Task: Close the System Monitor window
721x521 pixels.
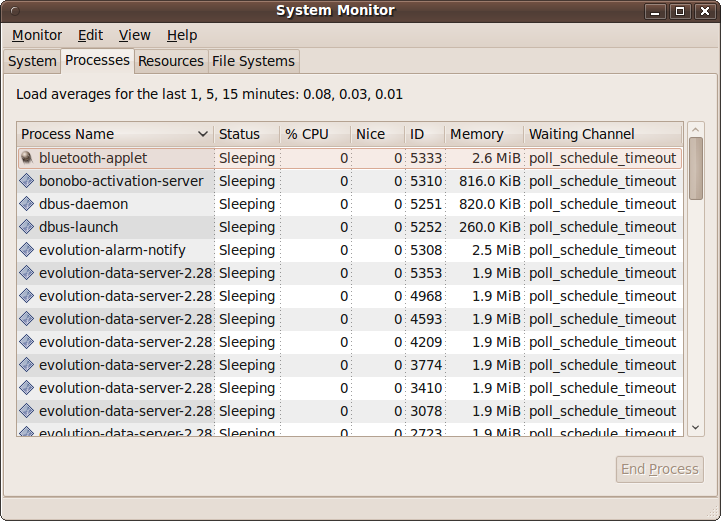Action: click(x=705, y=11)
